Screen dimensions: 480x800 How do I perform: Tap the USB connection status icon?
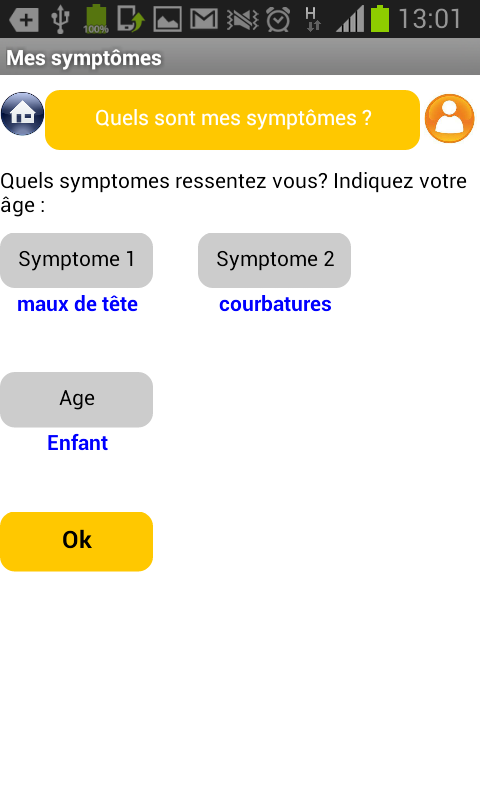pos(60,19)
